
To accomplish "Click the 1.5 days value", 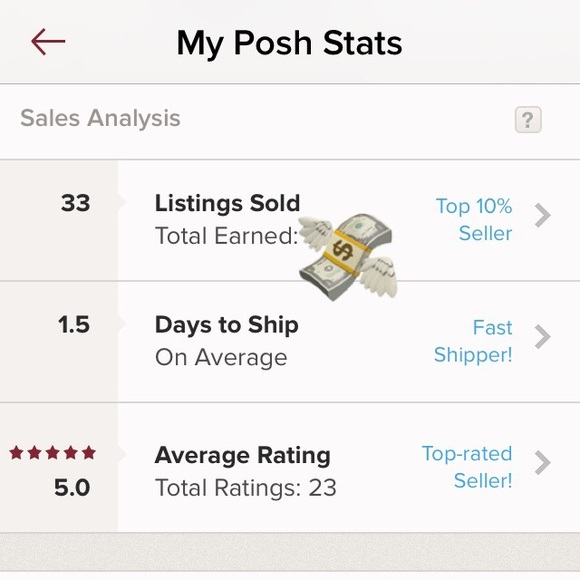I will pos(74,325).
